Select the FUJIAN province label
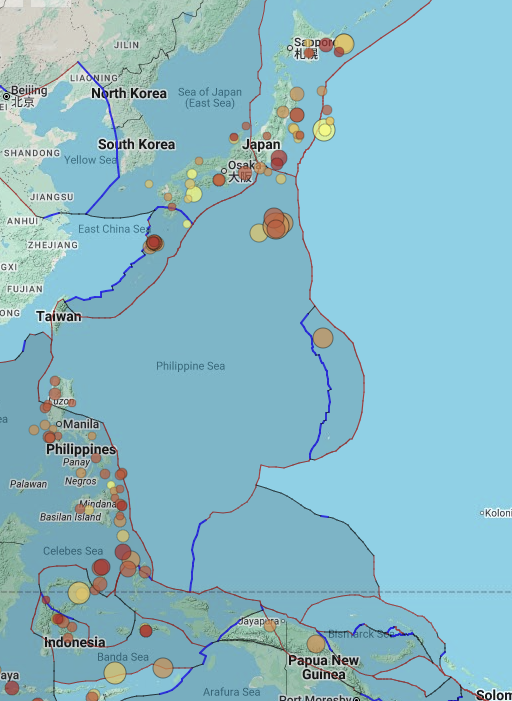Screen dimensions: 512x701 pos(25,289)
